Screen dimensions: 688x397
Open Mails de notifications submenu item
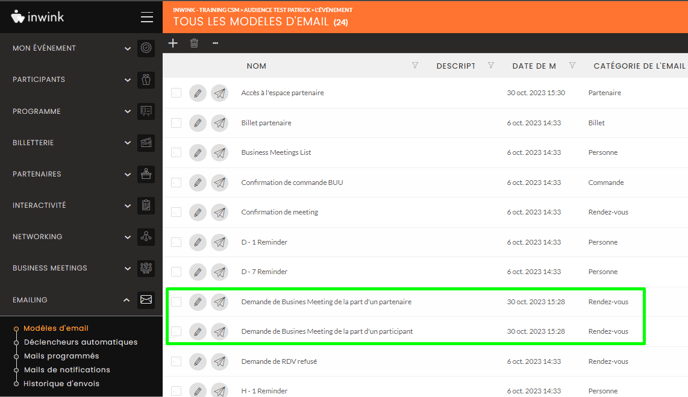pos(67,370)
